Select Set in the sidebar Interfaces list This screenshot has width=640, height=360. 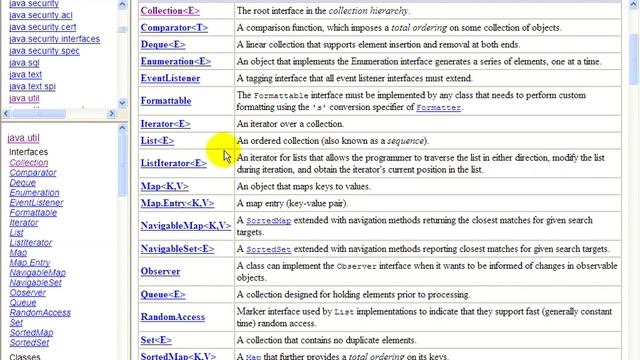click(16, 322)
